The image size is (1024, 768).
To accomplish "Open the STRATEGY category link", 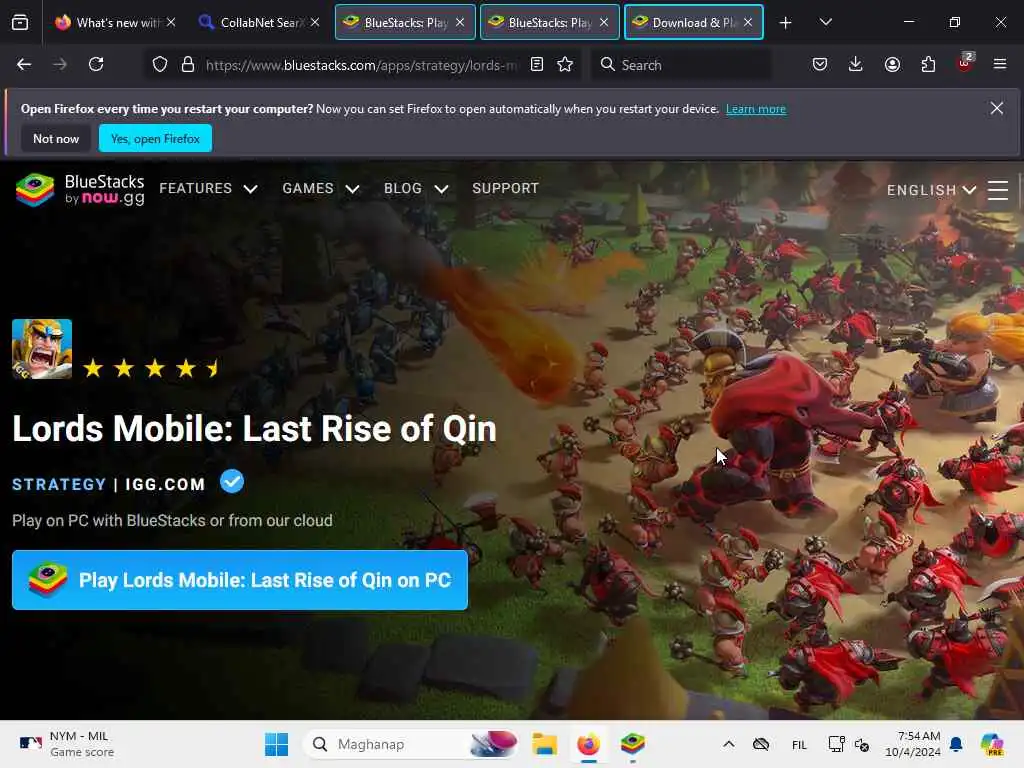I will pyautogui.click(x=59, y=484).
